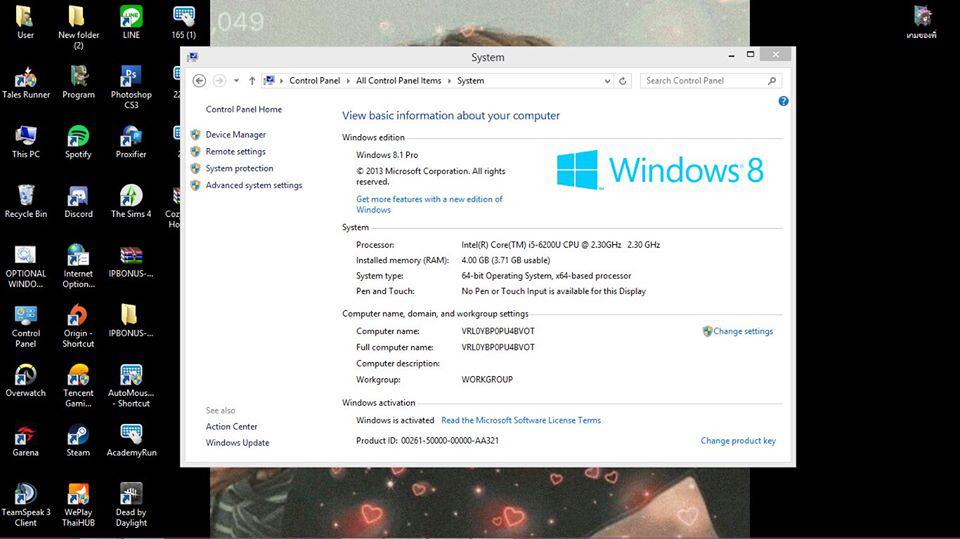Open the top-right desktop game icon
This screenshot has height=539, width=960.
921,22
